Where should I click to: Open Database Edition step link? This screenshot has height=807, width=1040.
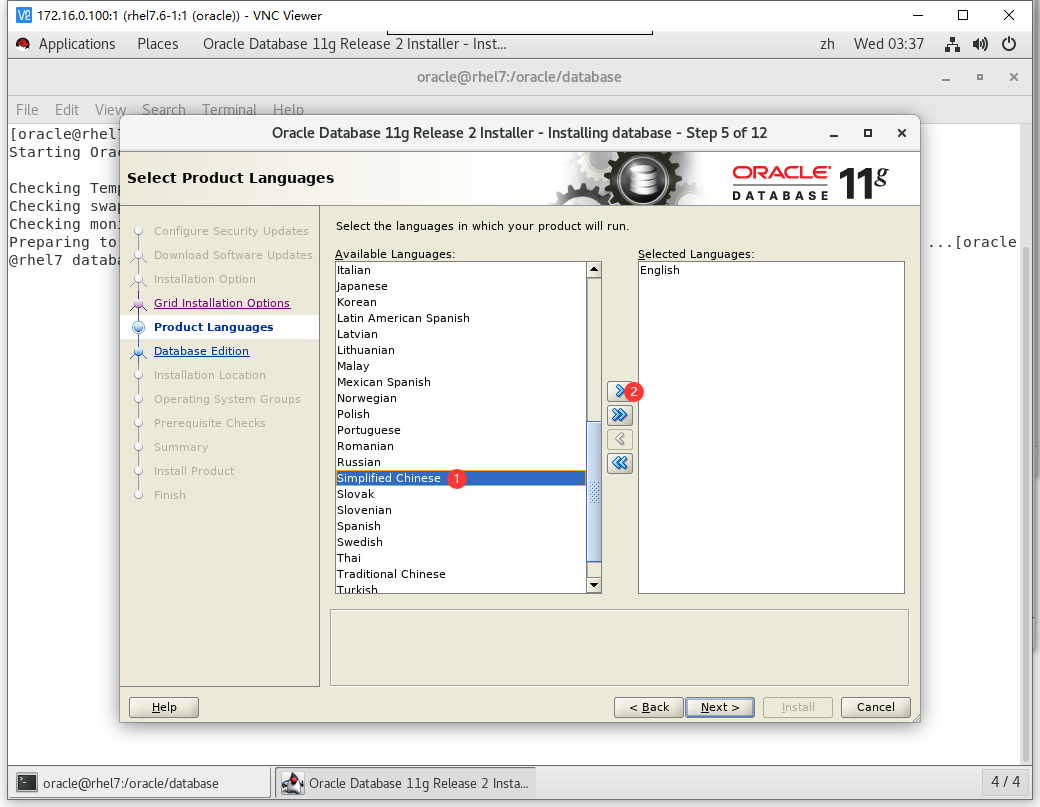[x=202, y=351]
